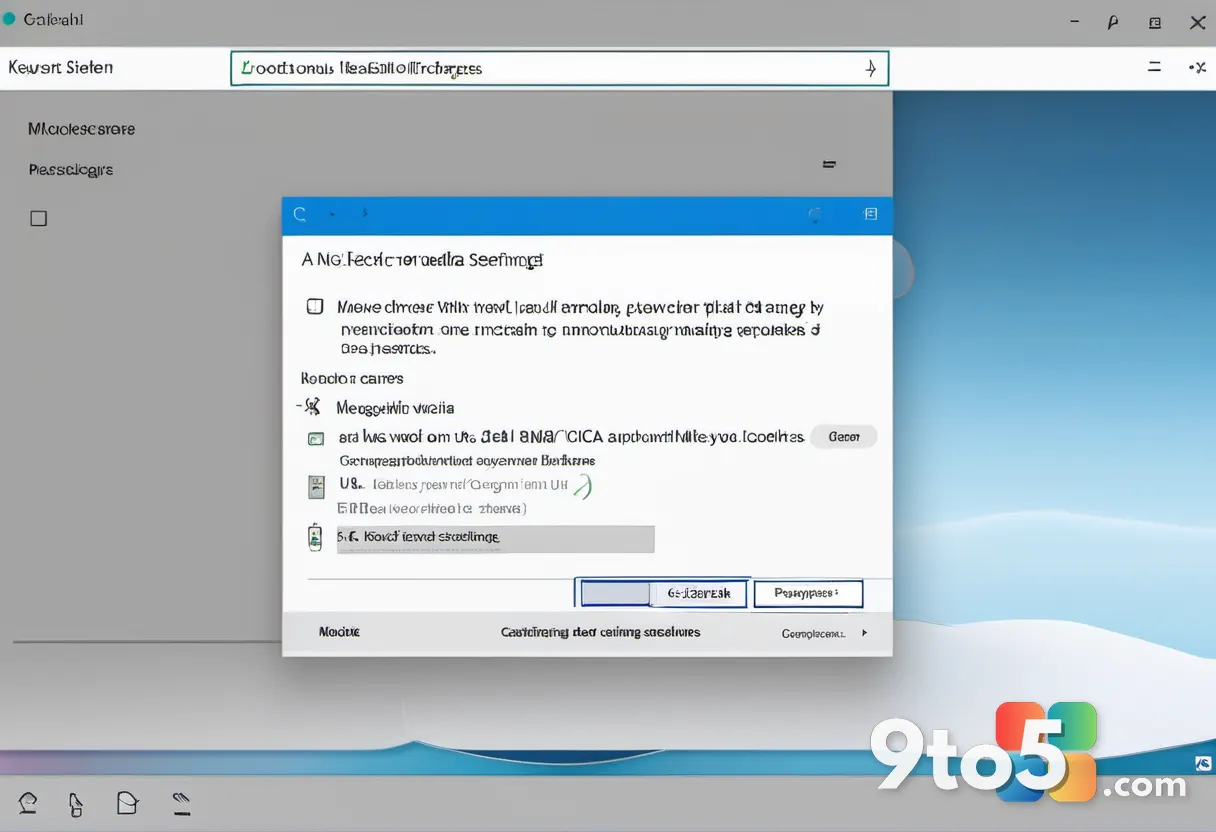Open the two-line menu icon right of search field

pos(1154,67)
